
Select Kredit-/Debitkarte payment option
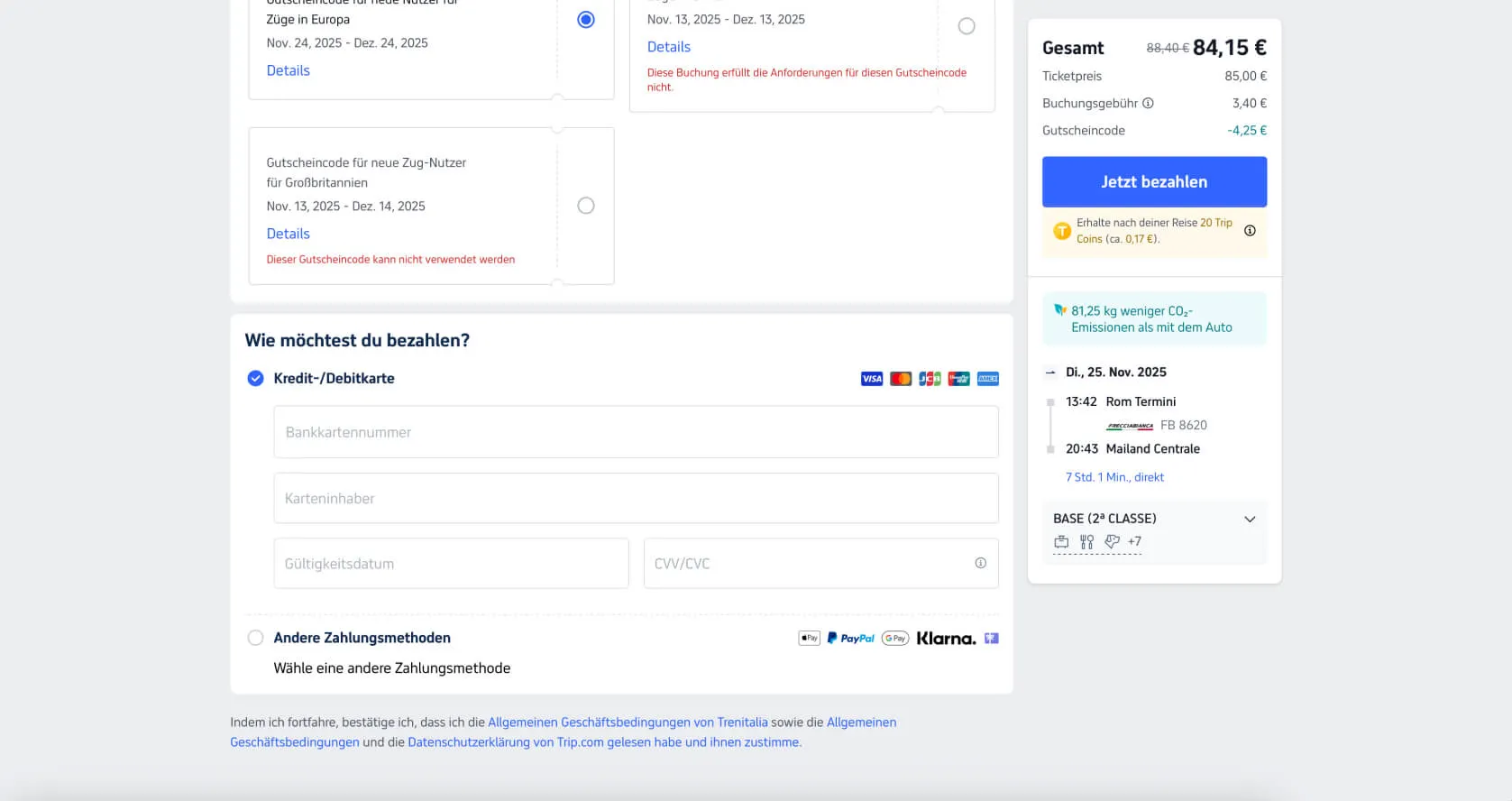(255, 378)
